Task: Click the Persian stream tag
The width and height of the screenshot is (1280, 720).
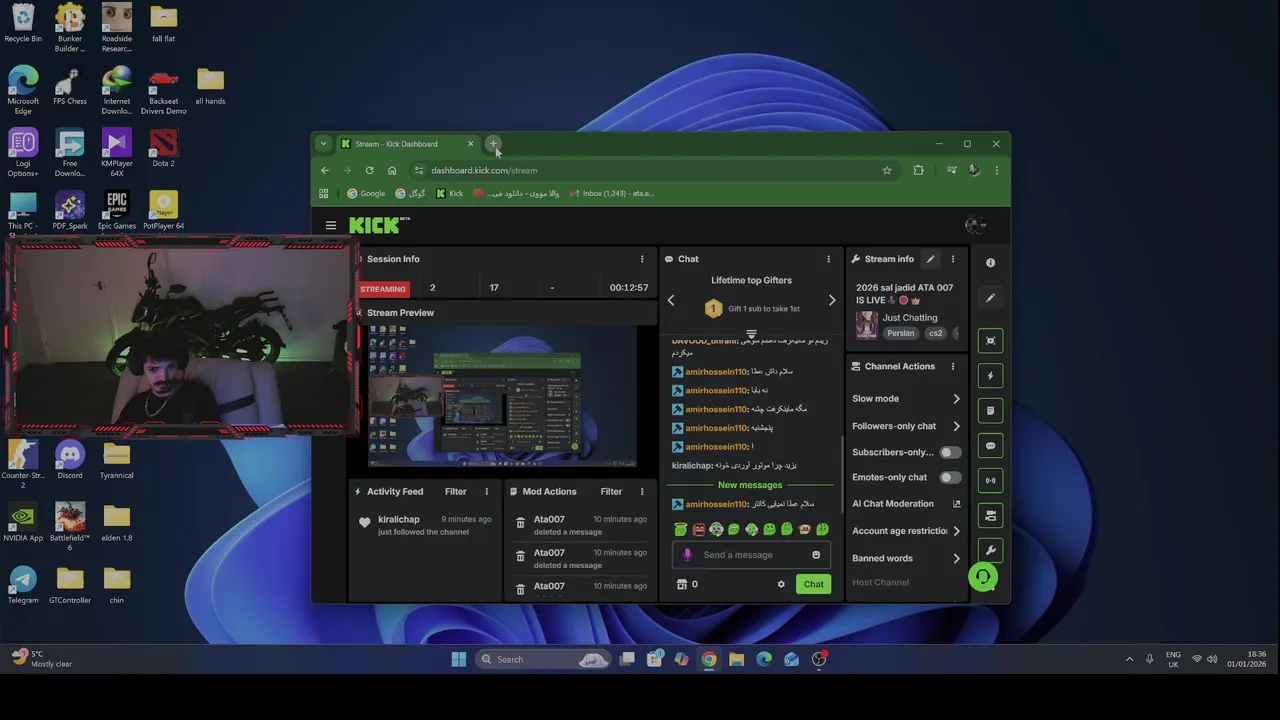Action: [900, 334]
